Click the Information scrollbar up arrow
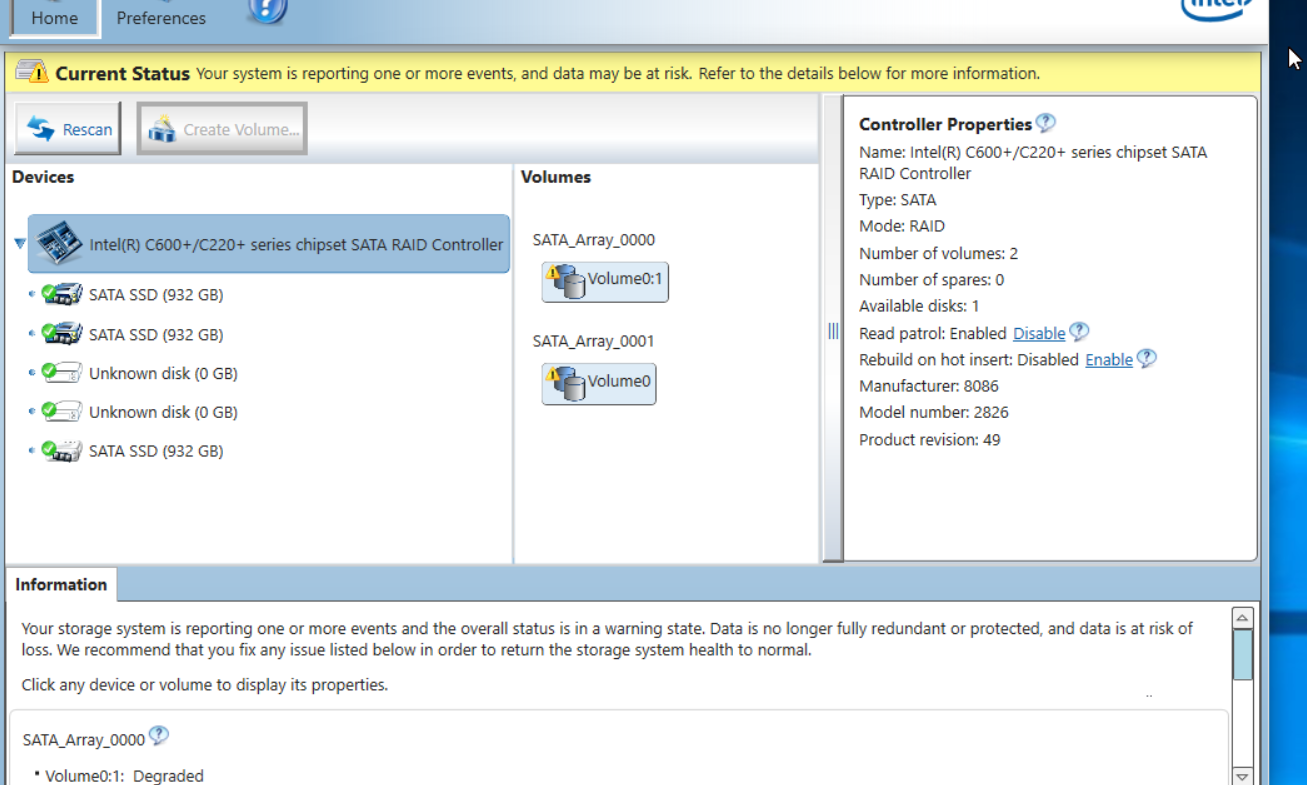 [1242, 618]
